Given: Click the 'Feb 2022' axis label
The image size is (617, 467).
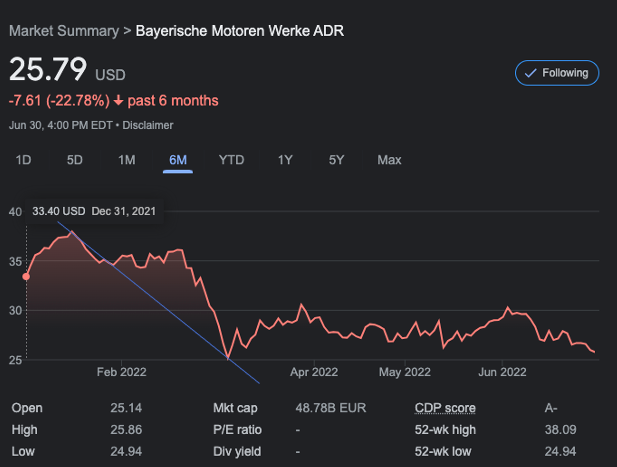Looking at the screenshot, I should pyautogui.click(x=121, y=372).
